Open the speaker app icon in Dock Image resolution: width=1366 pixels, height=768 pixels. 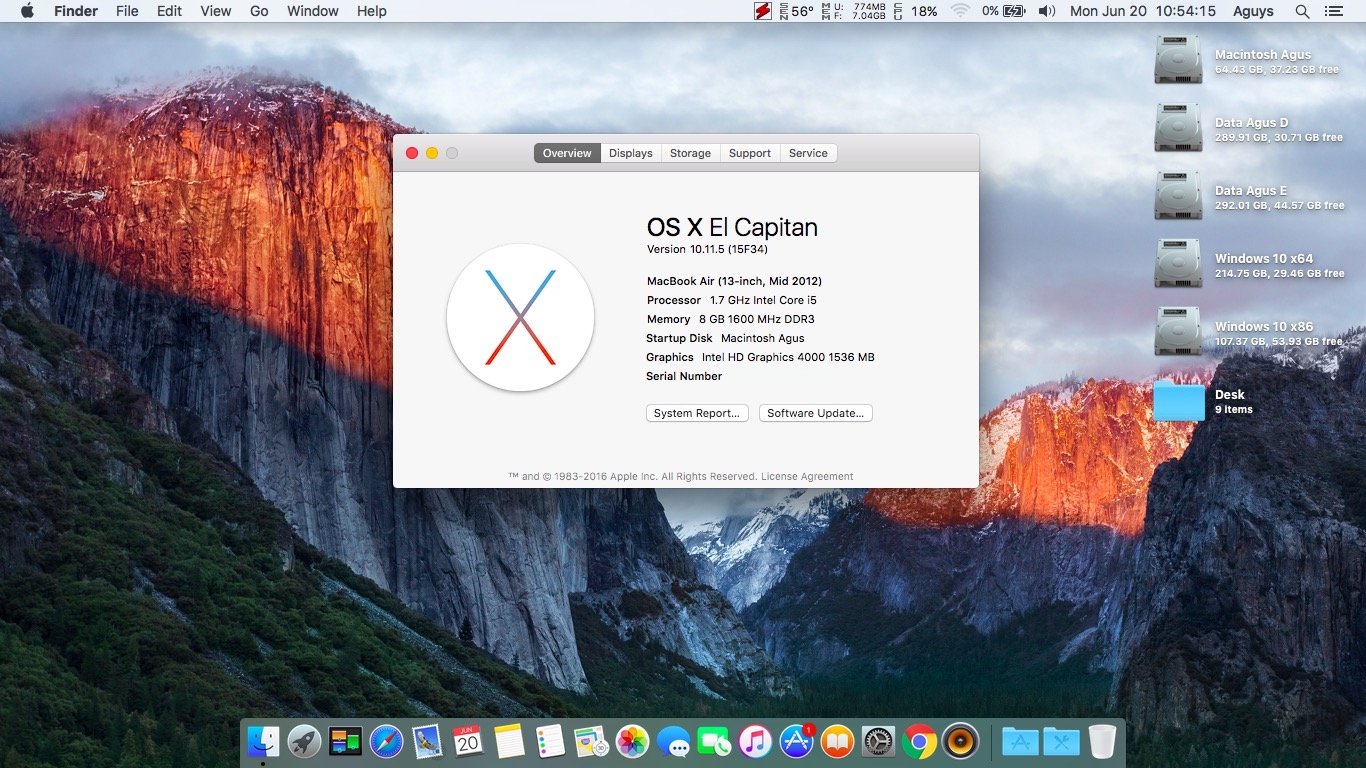point(960,741)
